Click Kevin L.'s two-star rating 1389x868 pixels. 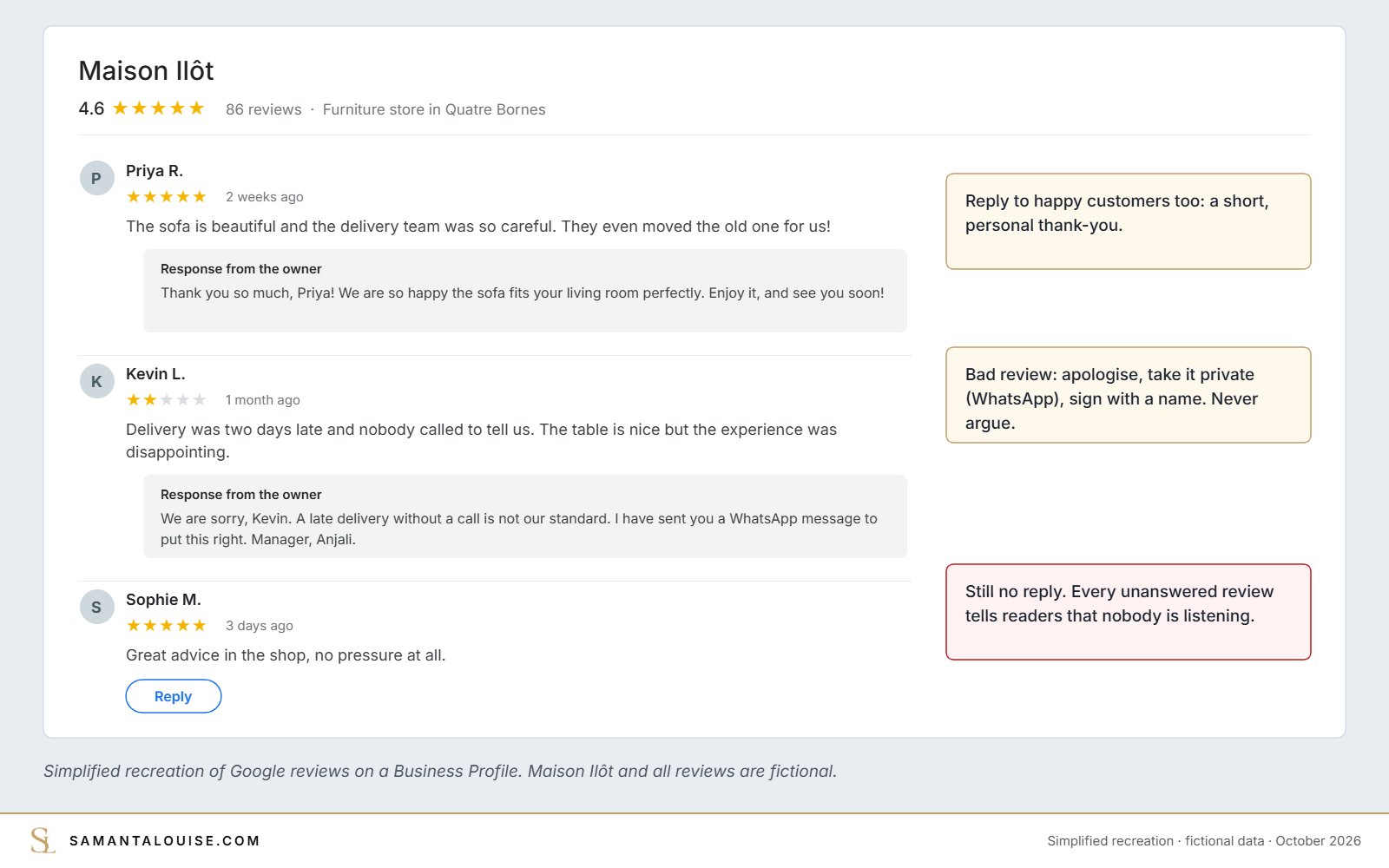click(167, 400)
